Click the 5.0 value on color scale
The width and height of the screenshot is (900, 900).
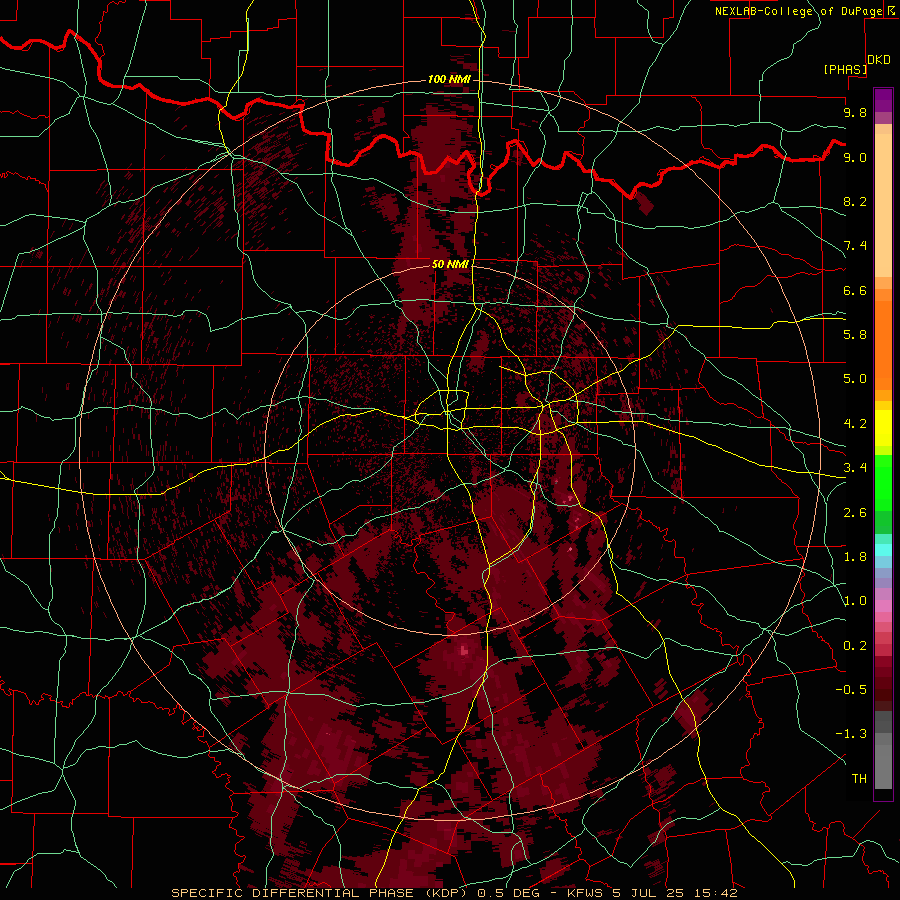pos(855,379)
